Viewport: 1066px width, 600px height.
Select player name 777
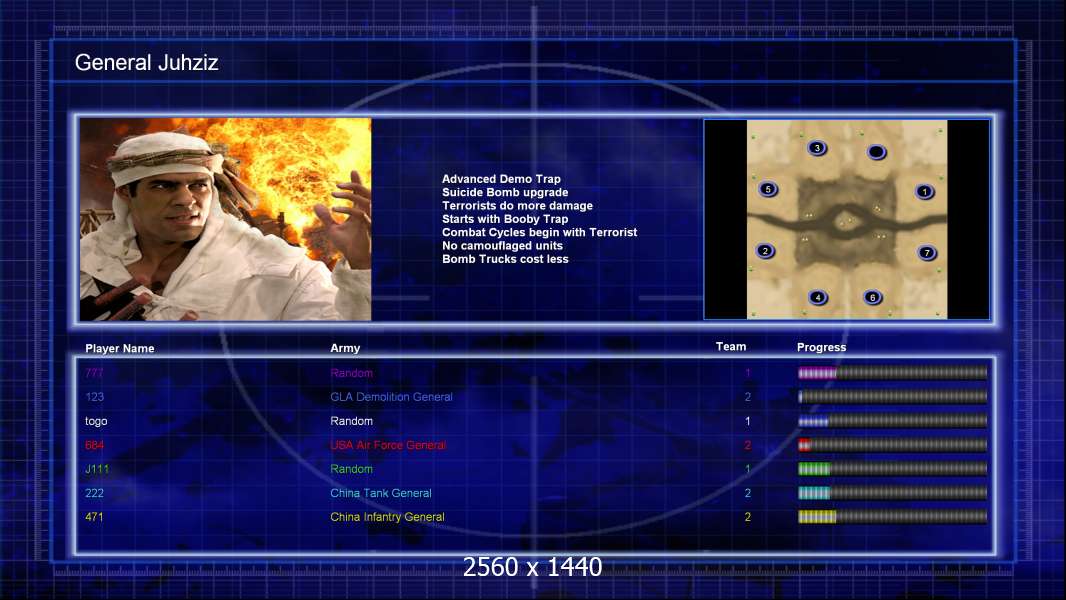click(94, 372)
